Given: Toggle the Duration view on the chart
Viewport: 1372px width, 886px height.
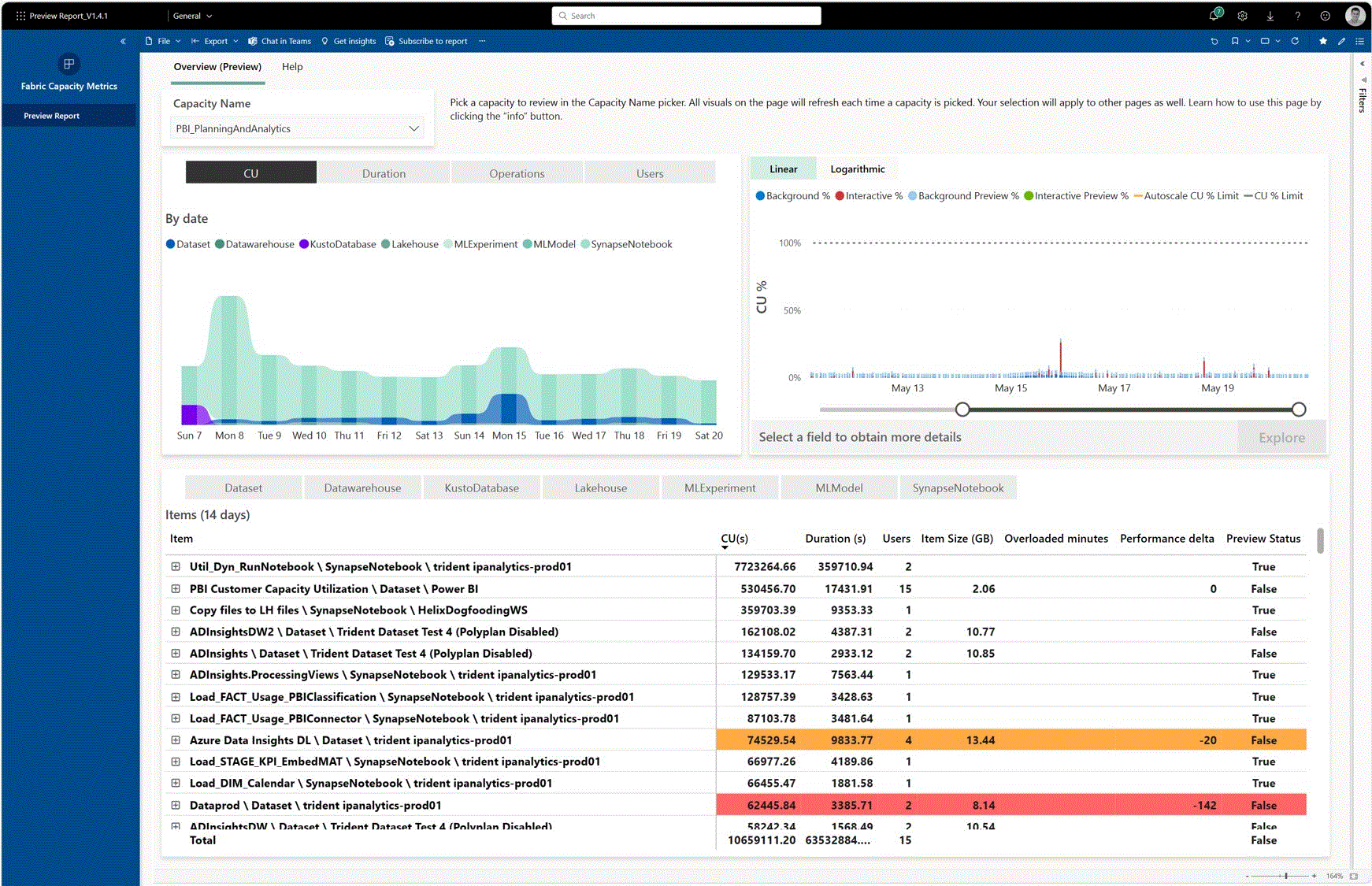Looking at the screenshot, I should pyautogui.click(x=384, y=172).
